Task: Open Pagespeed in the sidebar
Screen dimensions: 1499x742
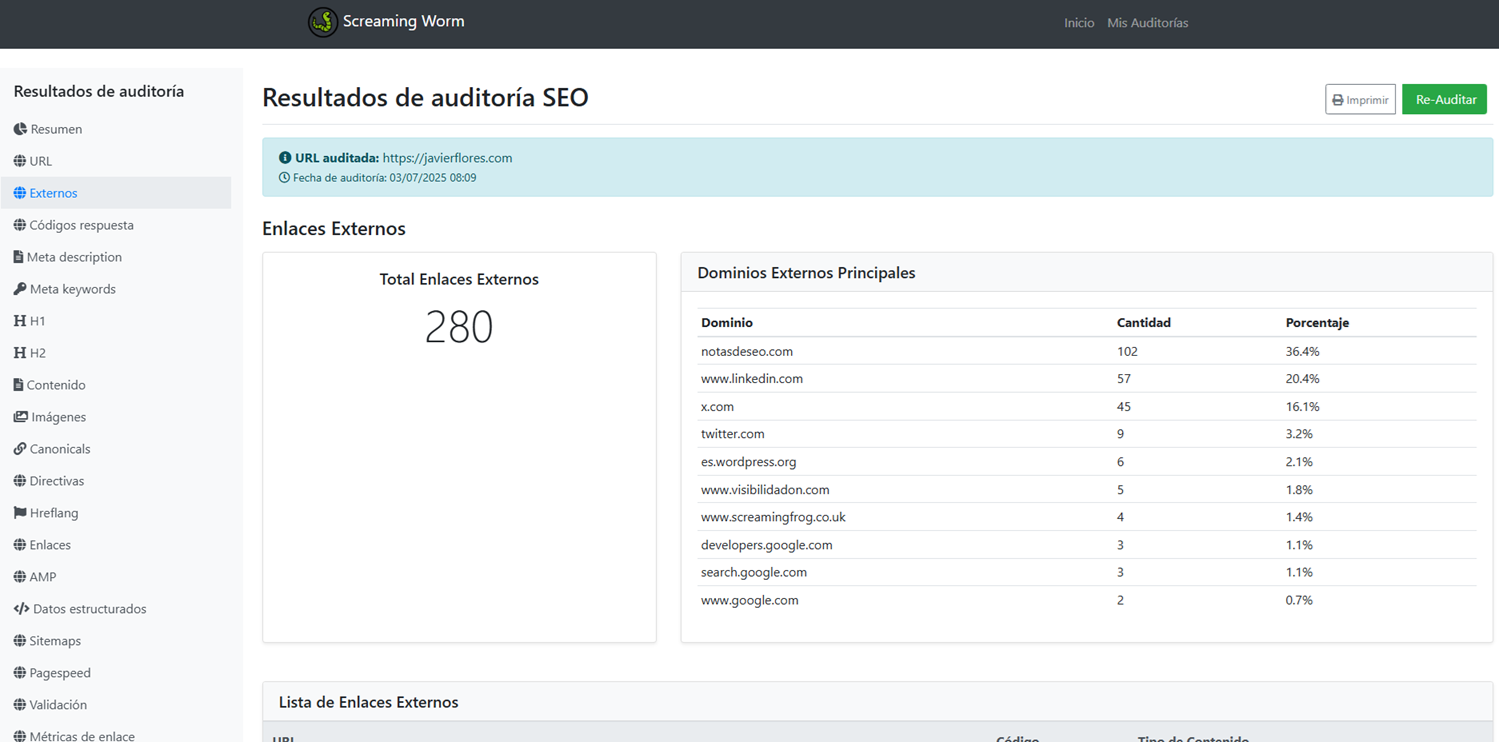Action: (x=116, y=673)
